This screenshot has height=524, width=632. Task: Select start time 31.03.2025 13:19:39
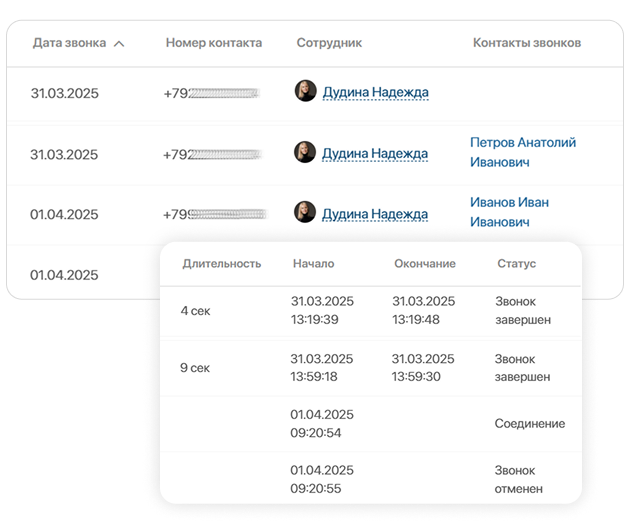[x=322, y=310]
